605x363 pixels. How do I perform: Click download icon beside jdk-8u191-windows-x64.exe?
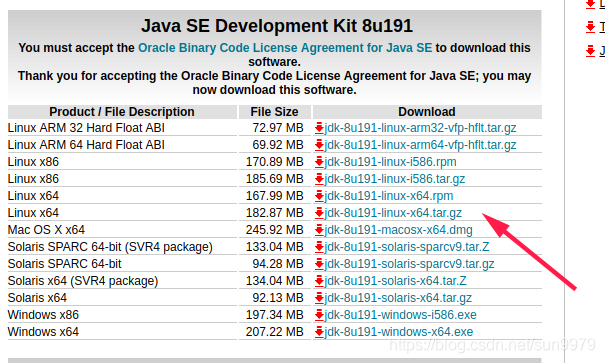tap(319, 331)
